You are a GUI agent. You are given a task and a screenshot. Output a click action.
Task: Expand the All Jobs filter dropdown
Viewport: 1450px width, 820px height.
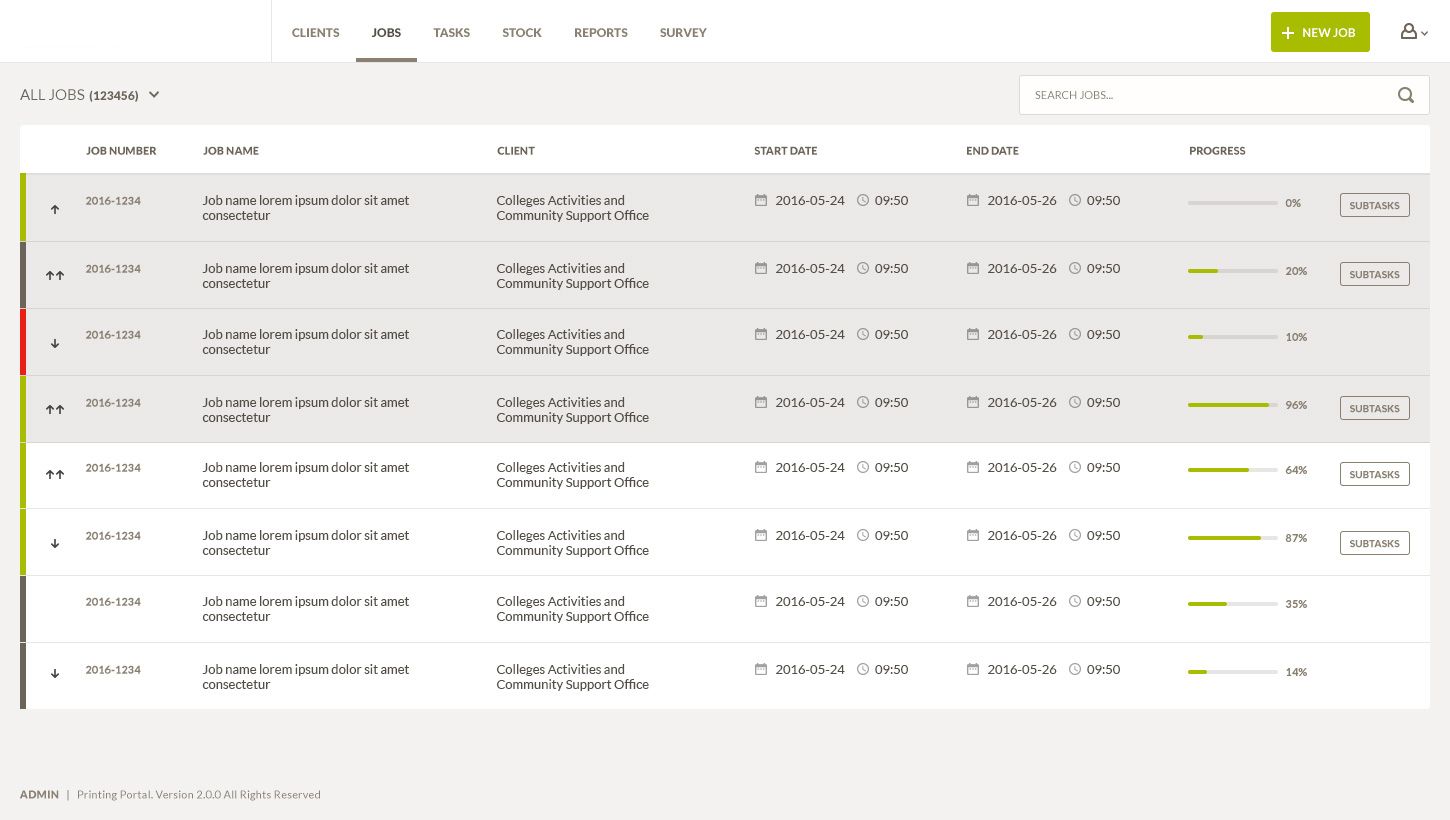coord(154,95)
